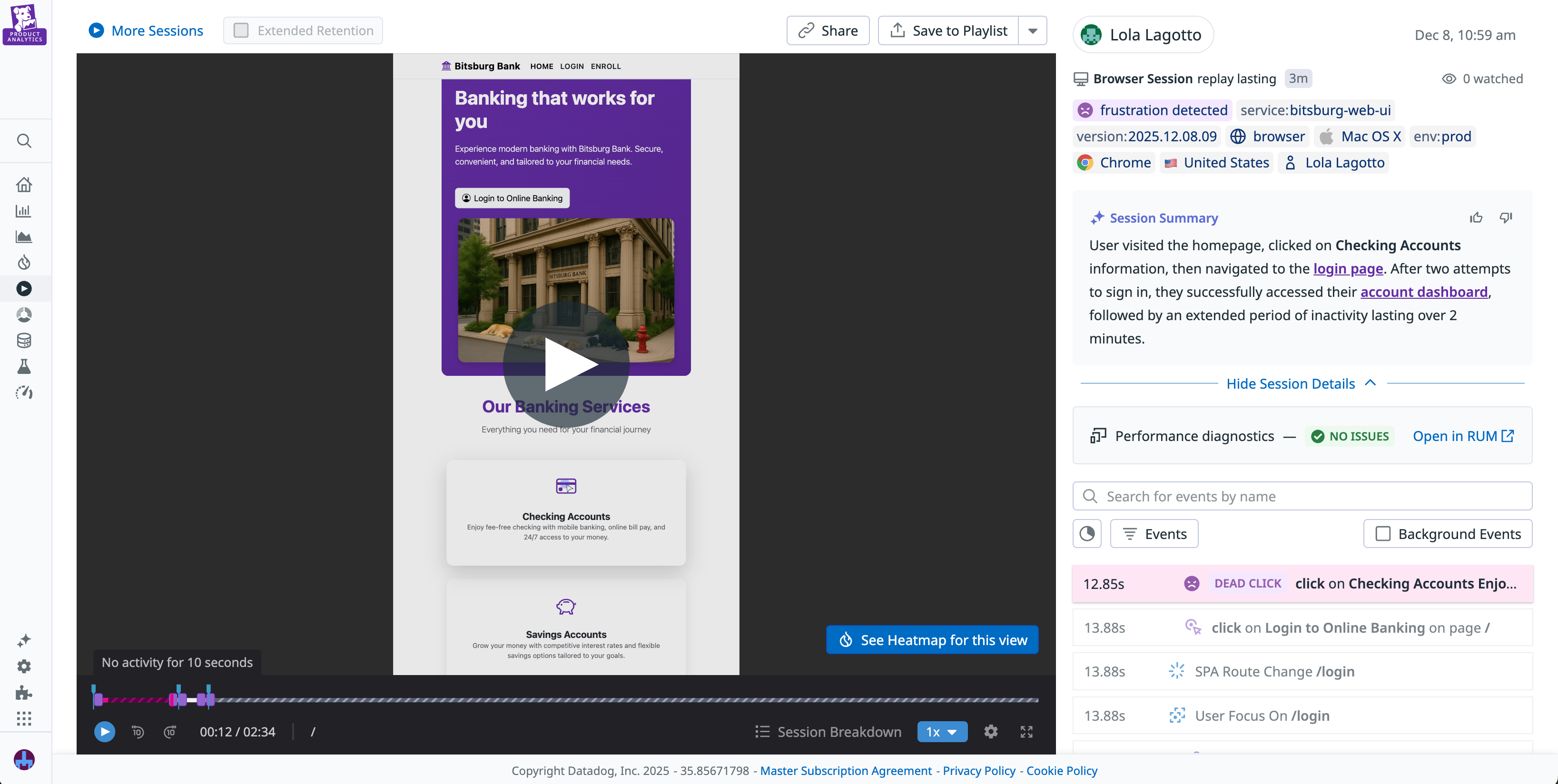Viewport: 1558px width, 784px height.
Task: Open the sidebar search icon
Action: point(24,140)
